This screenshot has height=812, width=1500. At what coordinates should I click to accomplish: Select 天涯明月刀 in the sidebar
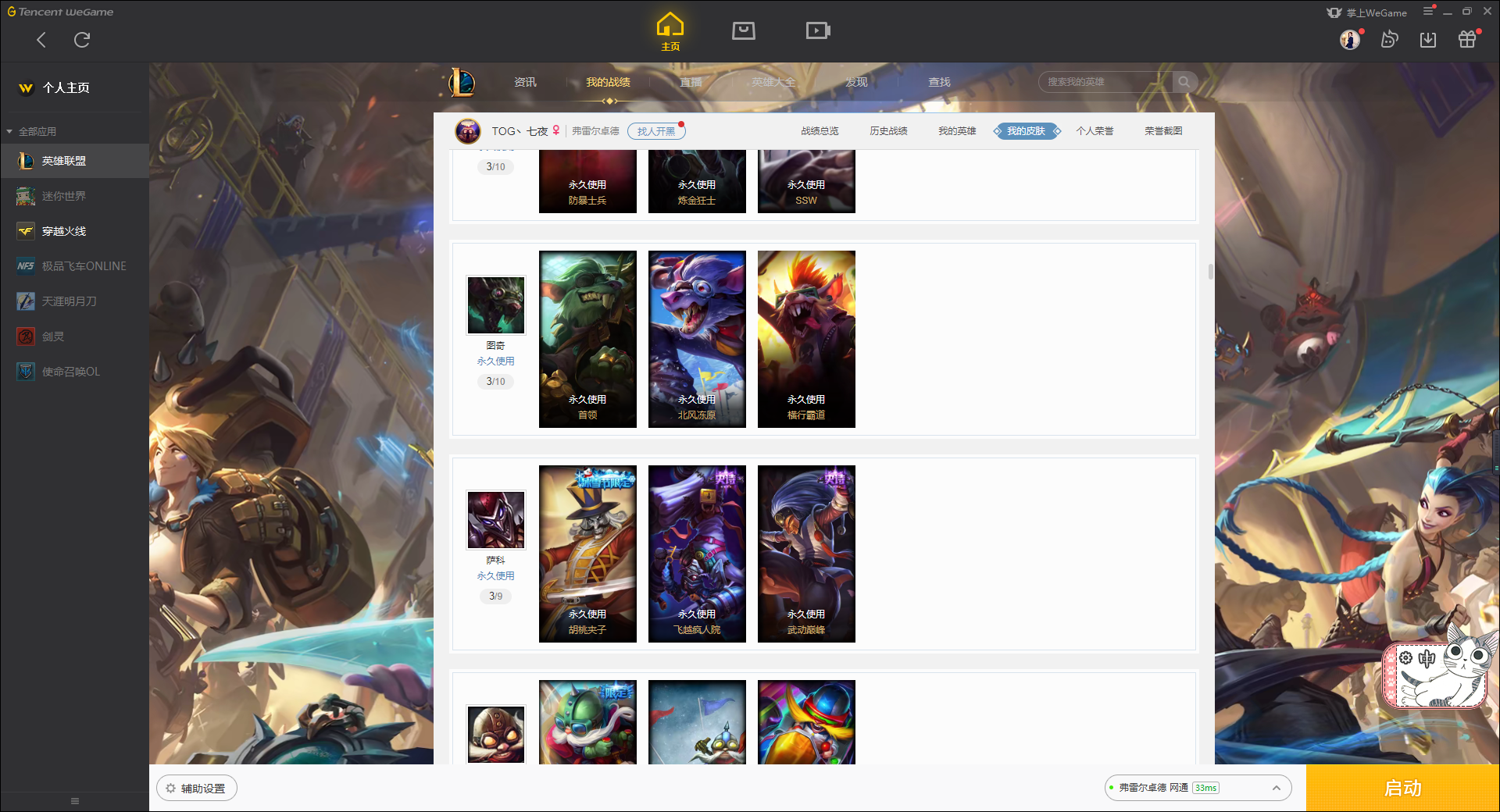[x=74, y=301]
